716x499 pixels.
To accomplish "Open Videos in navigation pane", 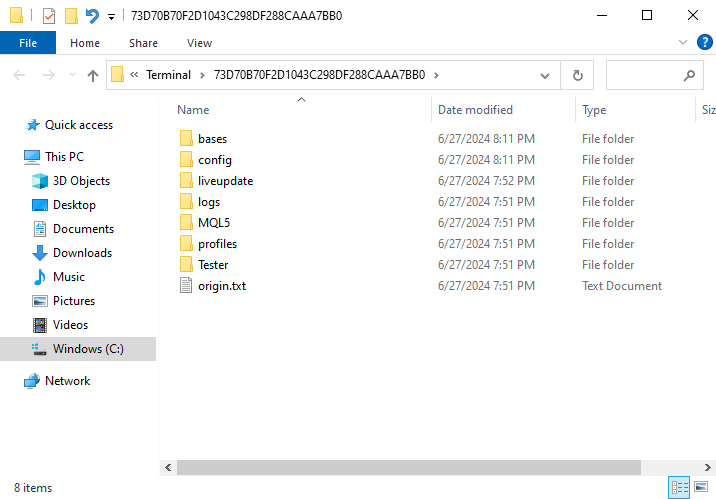I will pyautogui.click(x=70, y=325).
